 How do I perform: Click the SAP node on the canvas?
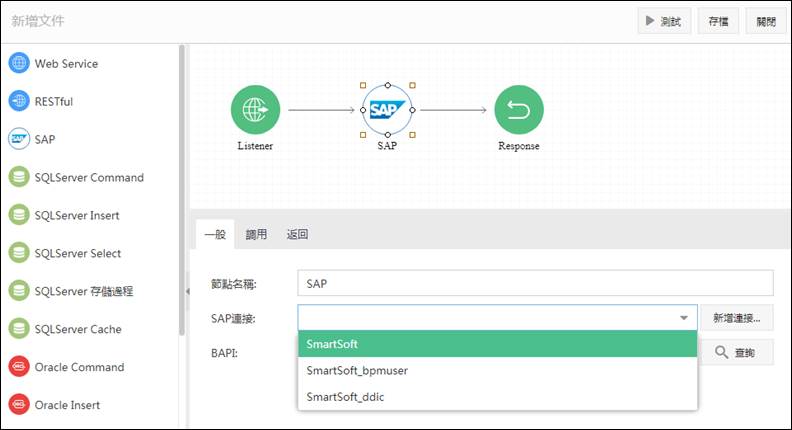pyautogui.click(x=387, y=110)
